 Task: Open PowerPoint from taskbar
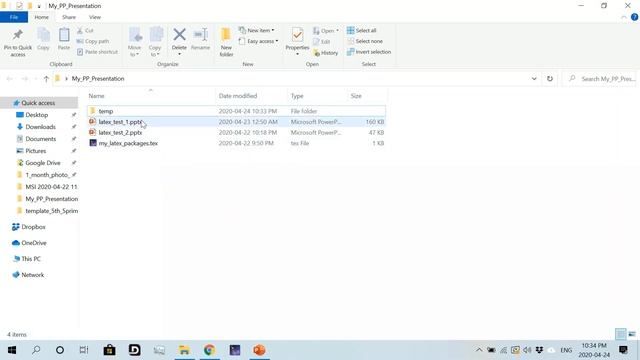click(259, 350)
